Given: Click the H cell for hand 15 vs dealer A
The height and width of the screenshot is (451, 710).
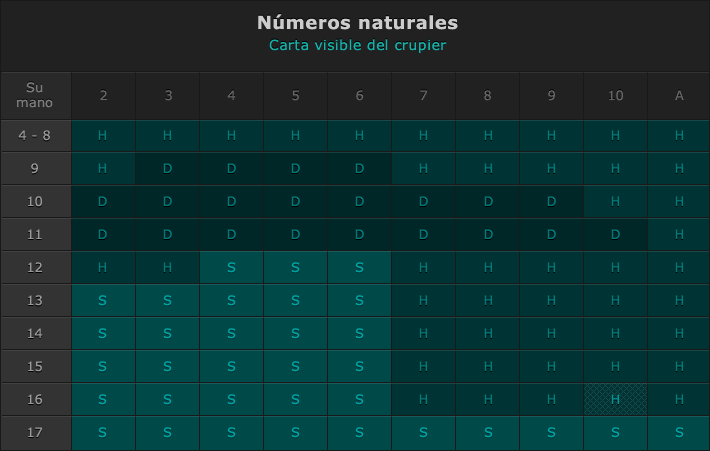Looking at the screenshot, I should pyautogui.click(x=679, y=367).
